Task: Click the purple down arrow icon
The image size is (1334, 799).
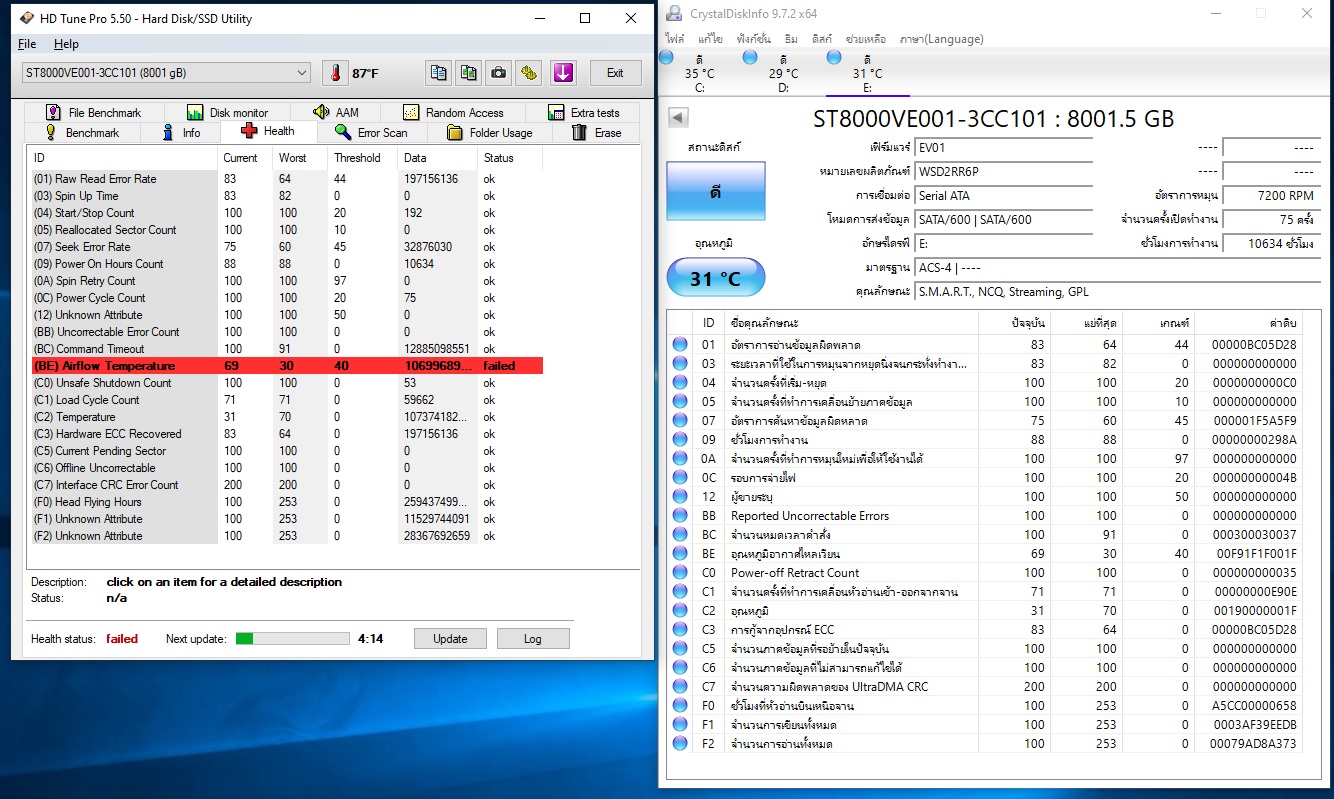Action: tap(563, 73)
